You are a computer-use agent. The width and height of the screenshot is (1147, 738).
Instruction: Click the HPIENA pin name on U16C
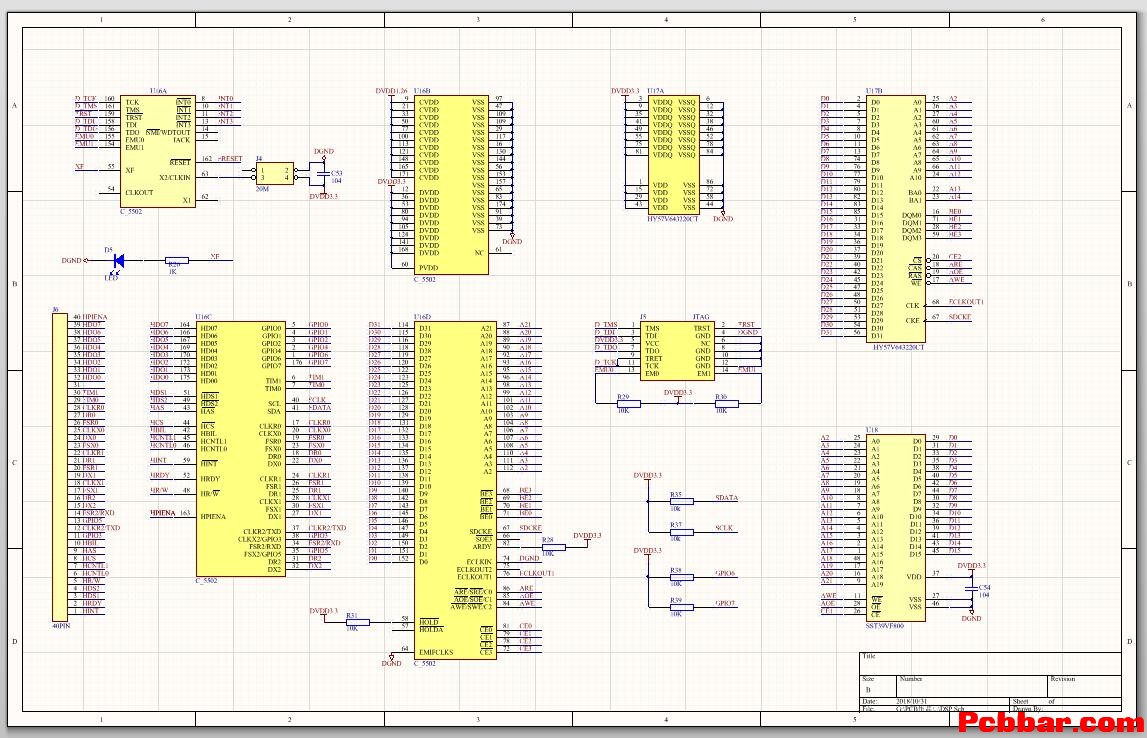pyautogui.click(x=213, y=517)
